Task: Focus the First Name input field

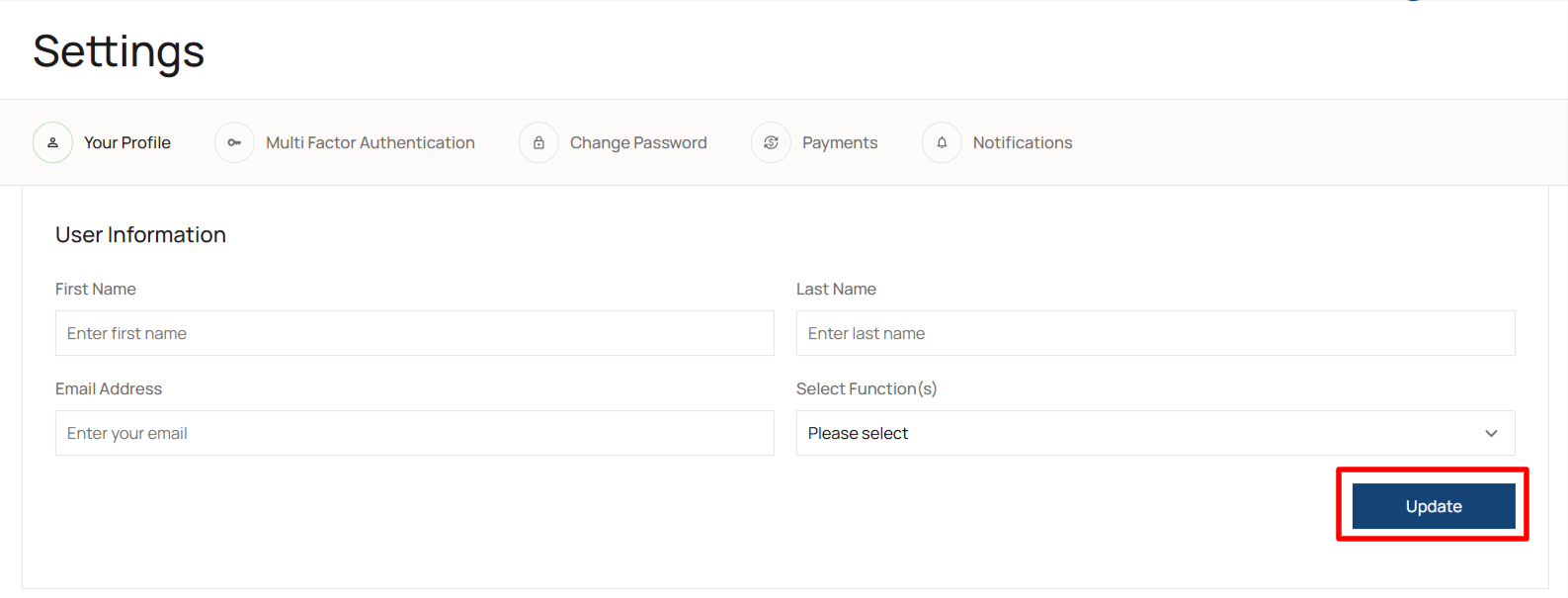Action: tap(415, 333)
